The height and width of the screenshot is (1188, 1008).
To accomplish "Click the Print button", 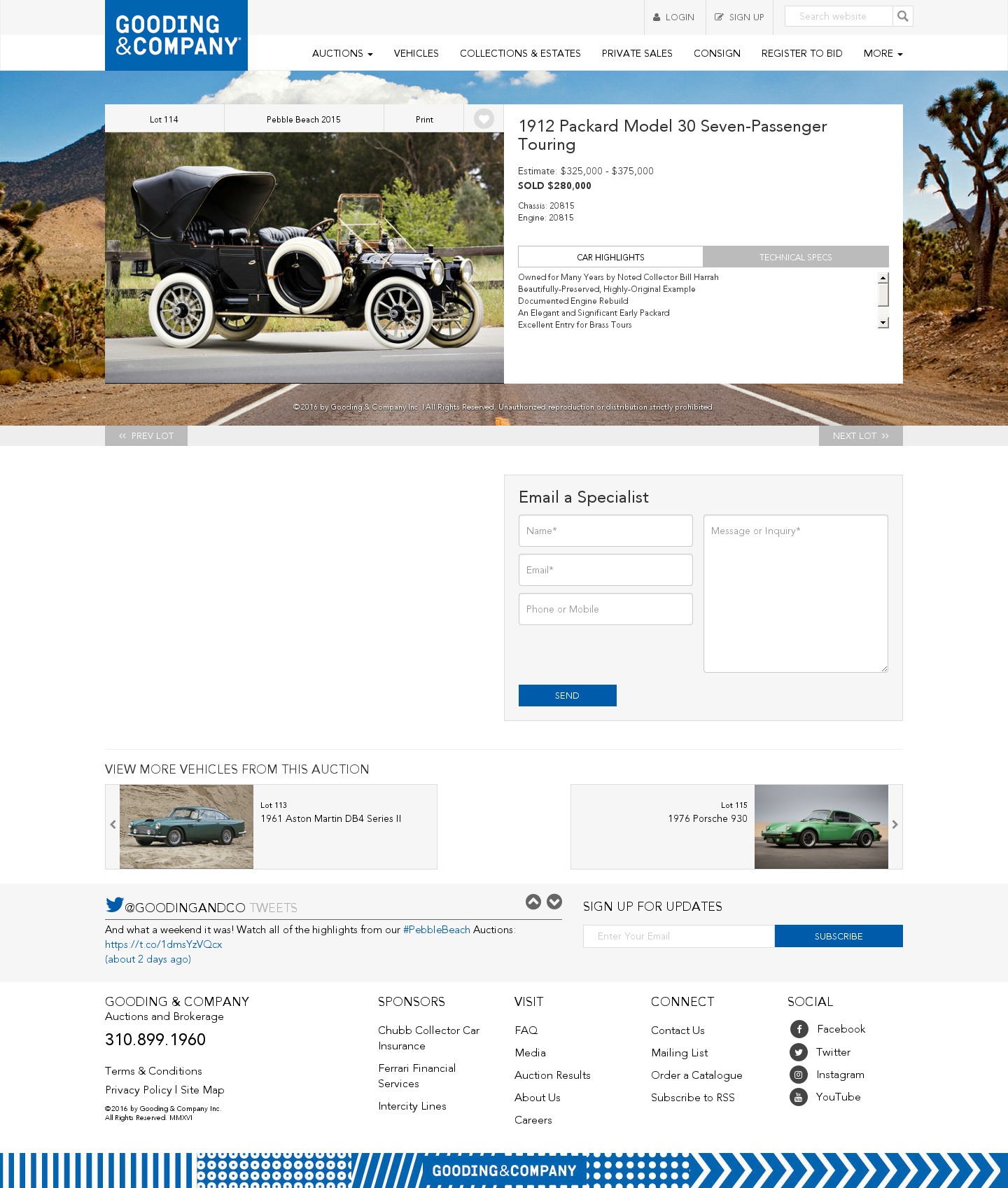I will point(424,119).
